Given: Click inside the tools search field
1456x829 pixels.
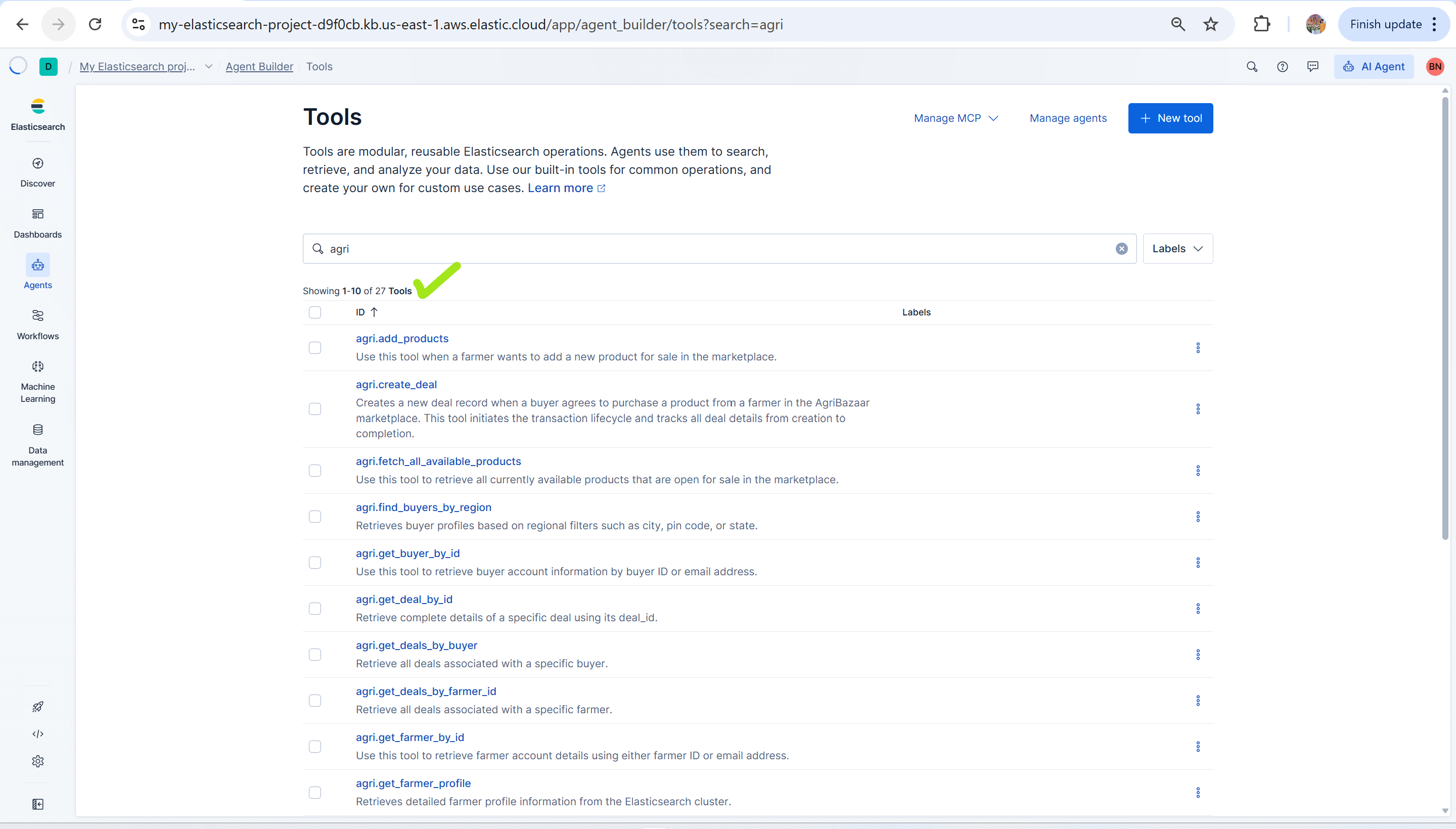Looking at the screenshot, I should pos(717,249).
